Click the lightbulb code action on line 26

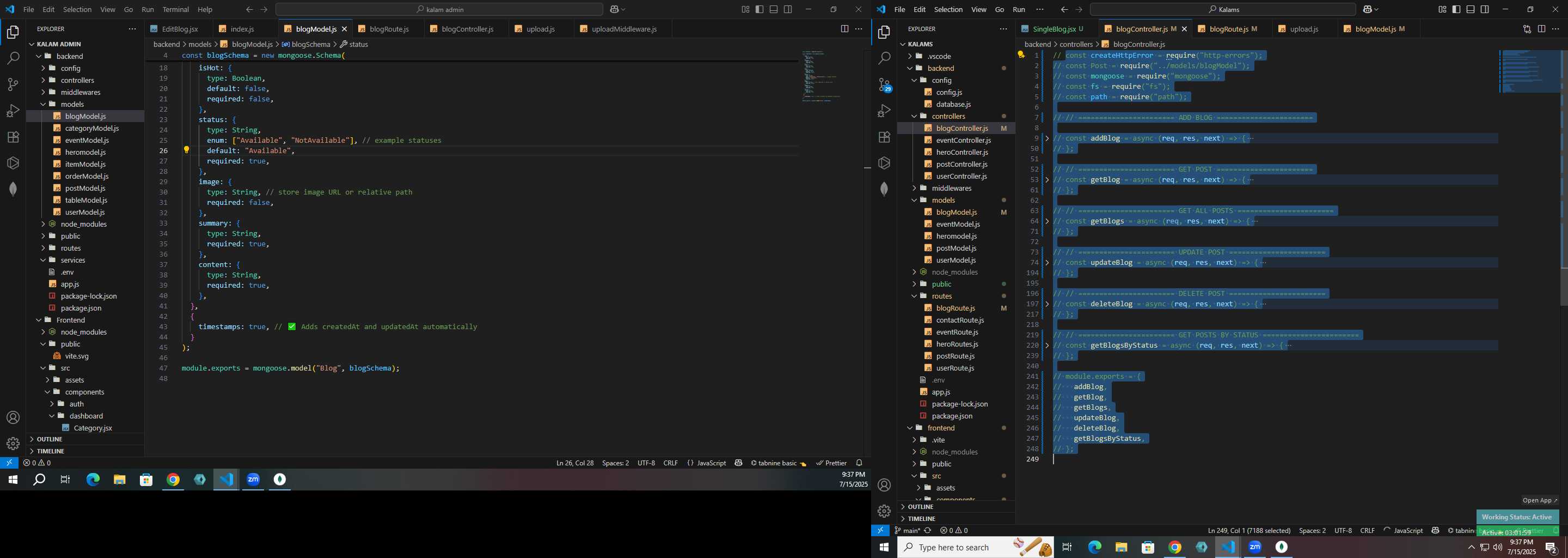tap(187, 150)
